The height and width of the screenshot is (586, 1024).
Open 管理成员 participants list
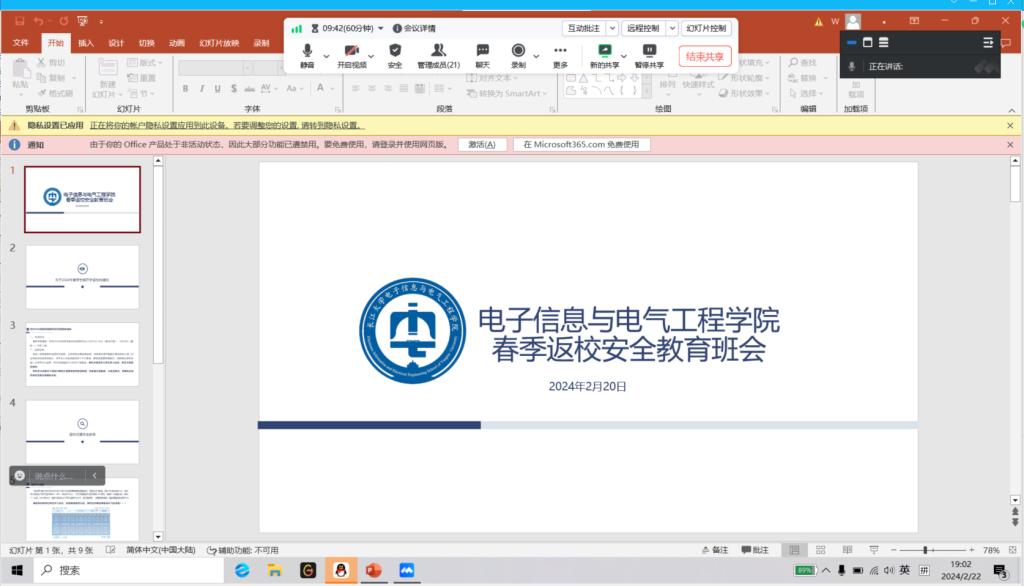tap(438, 54)
